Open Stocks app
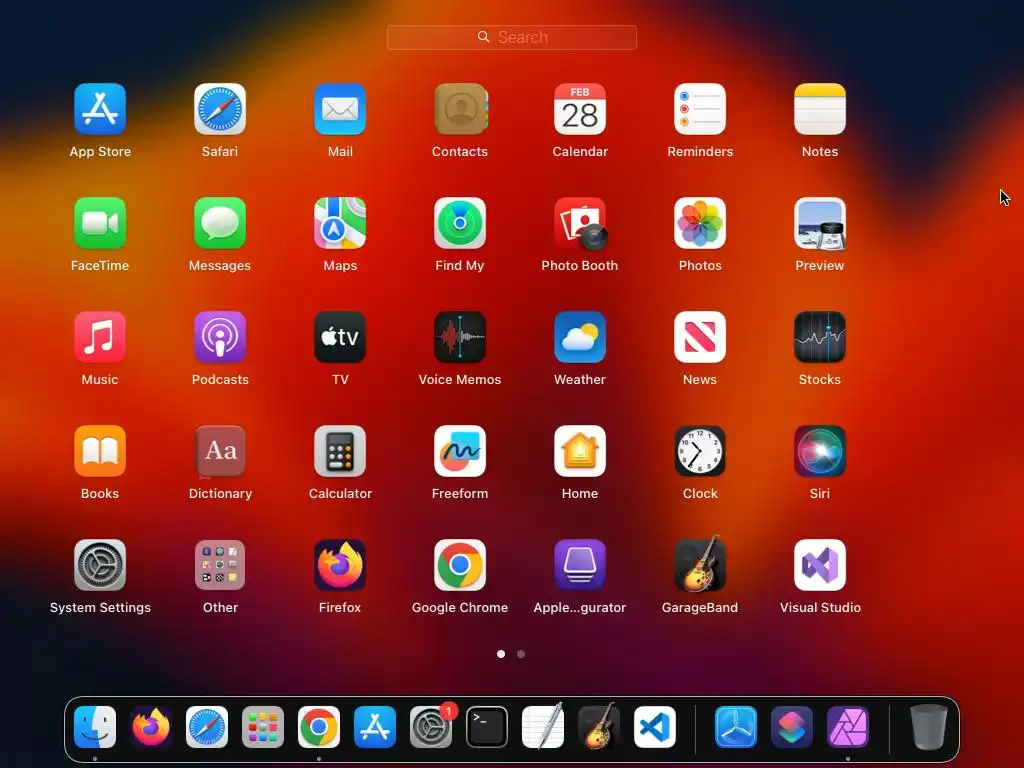Screen dimensions: 1024x768 click(820, 337)
